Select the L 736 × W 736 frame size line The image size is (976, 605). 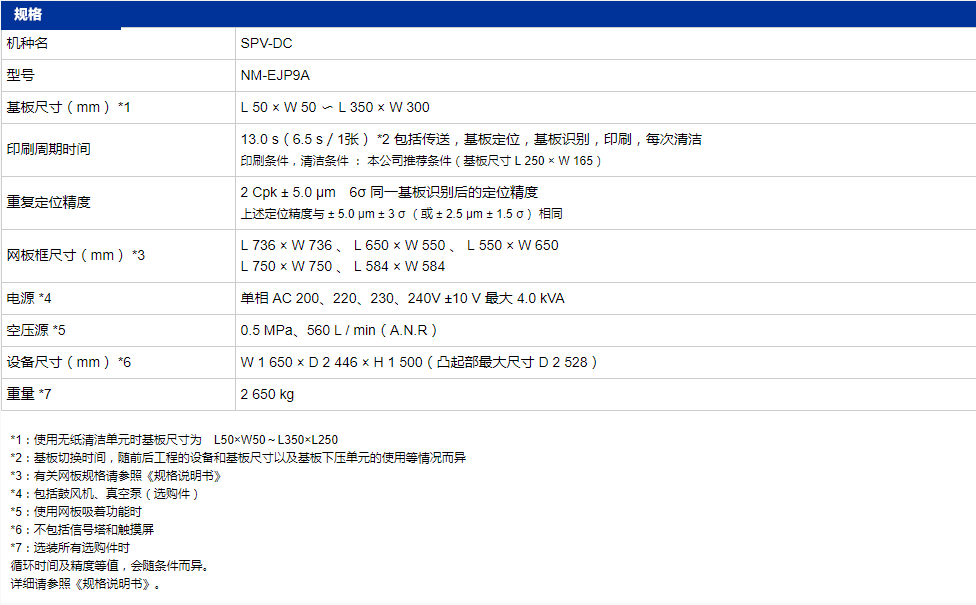tap(400, 245)
